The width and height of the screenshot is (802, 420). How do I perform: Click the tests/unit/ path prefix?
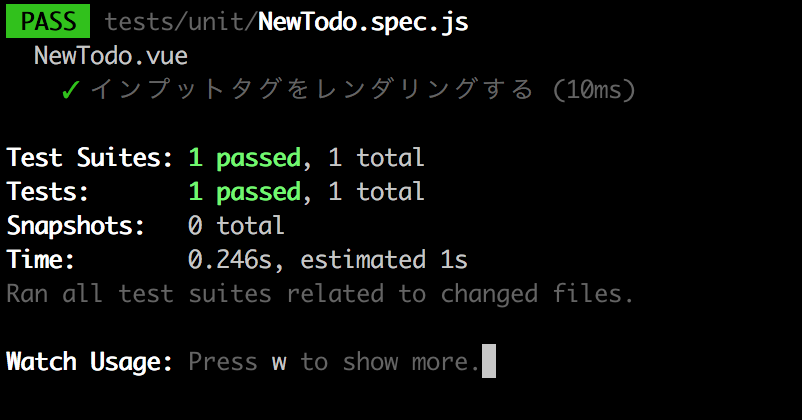[180, 21]
